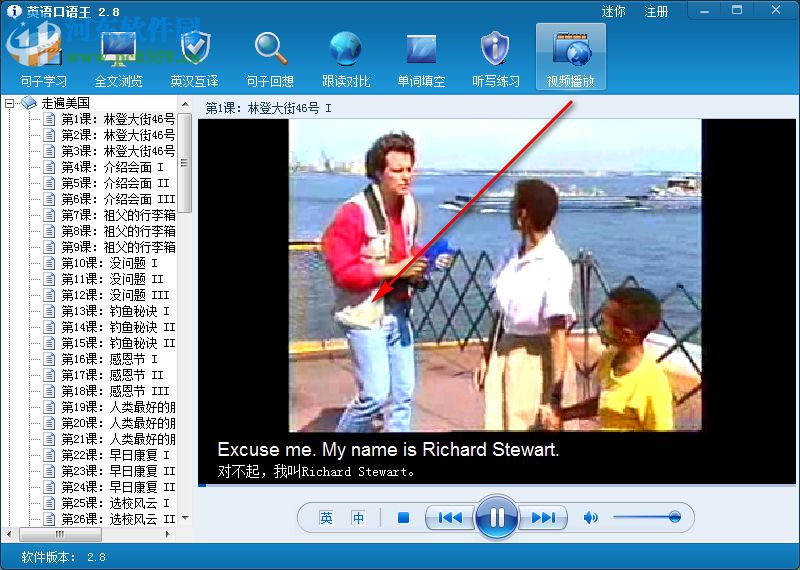Click the lesson title above the video
800x570 pixels.
click(268, 108)
